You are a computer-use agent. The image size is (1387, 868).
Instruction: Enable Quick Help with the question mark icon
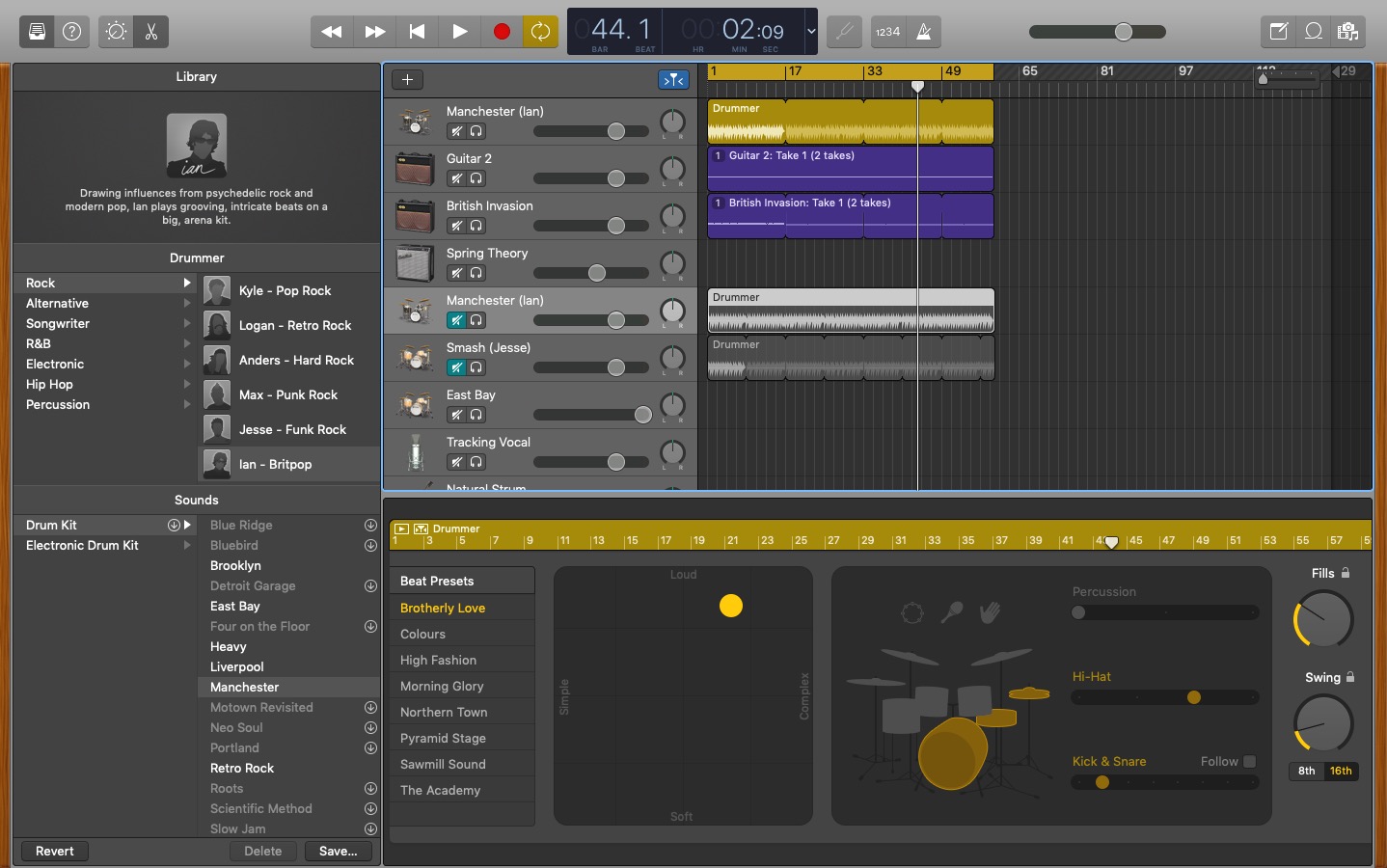point(72,31)
